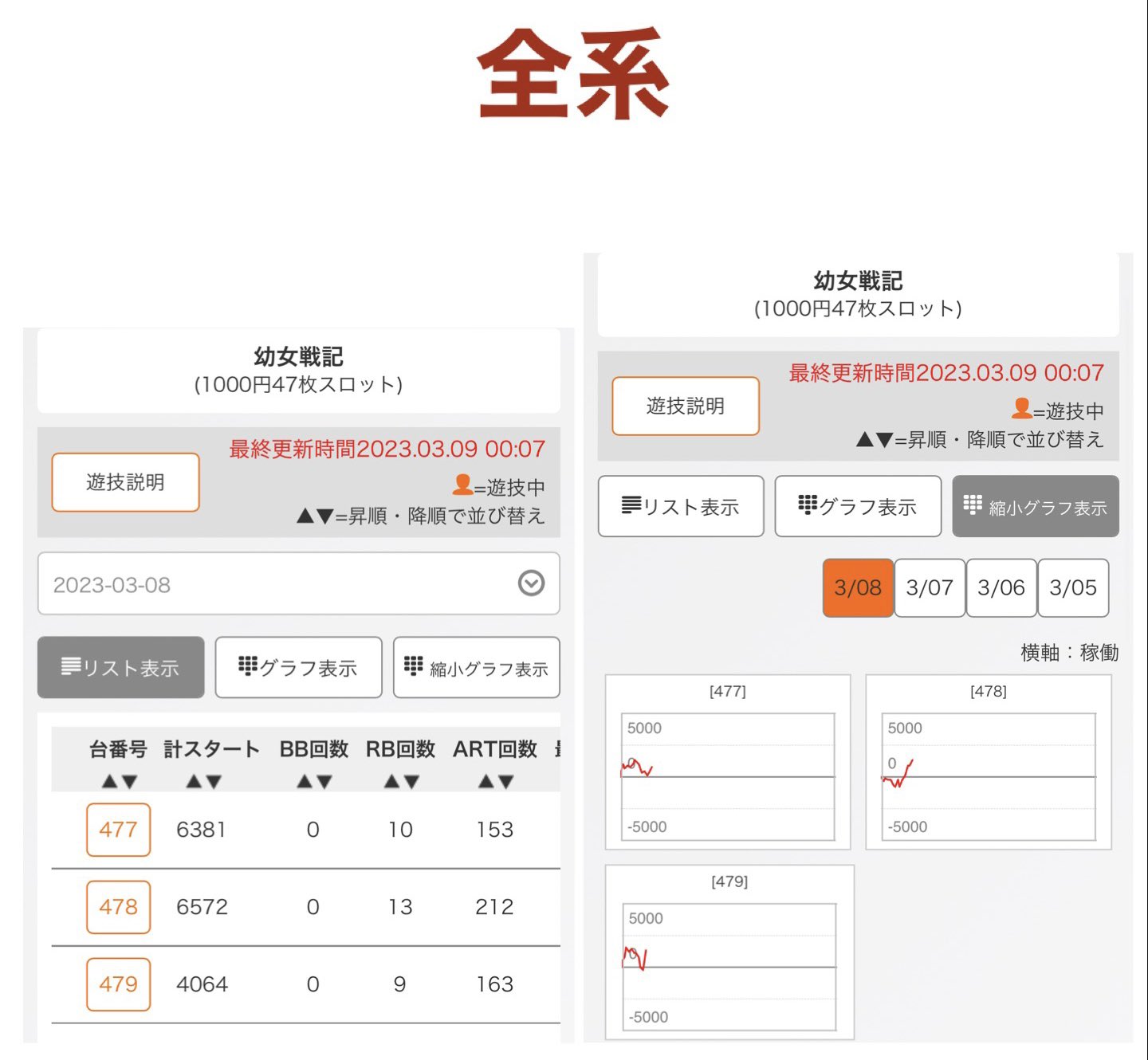Sort descending by ART回数 column
The image size is (1148, 1060).
[505, 782]
